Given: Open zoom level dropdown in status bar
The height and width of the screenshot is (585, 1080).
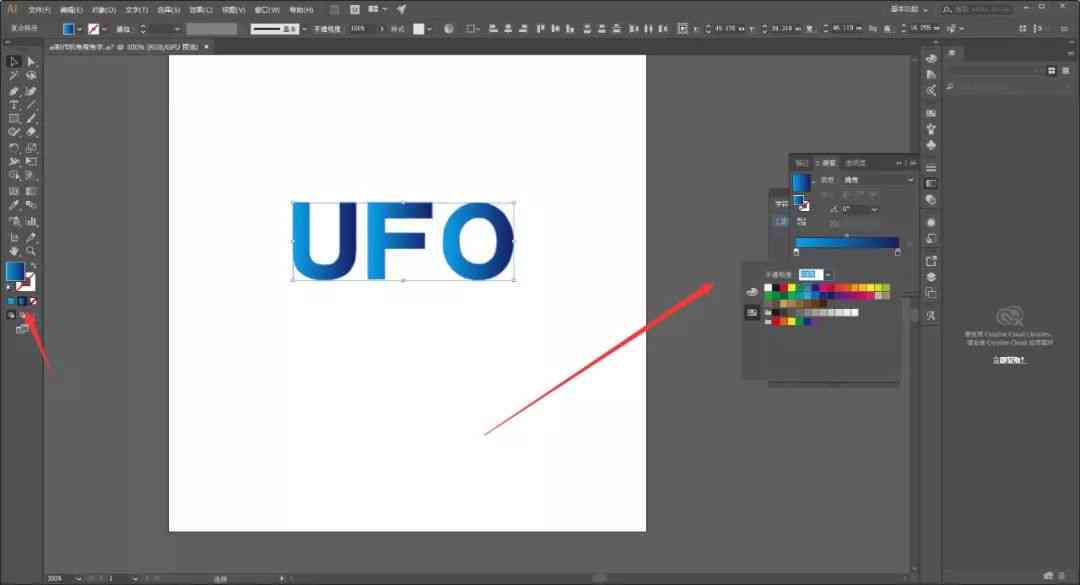Looking at the screenshot, I should 78,579.
